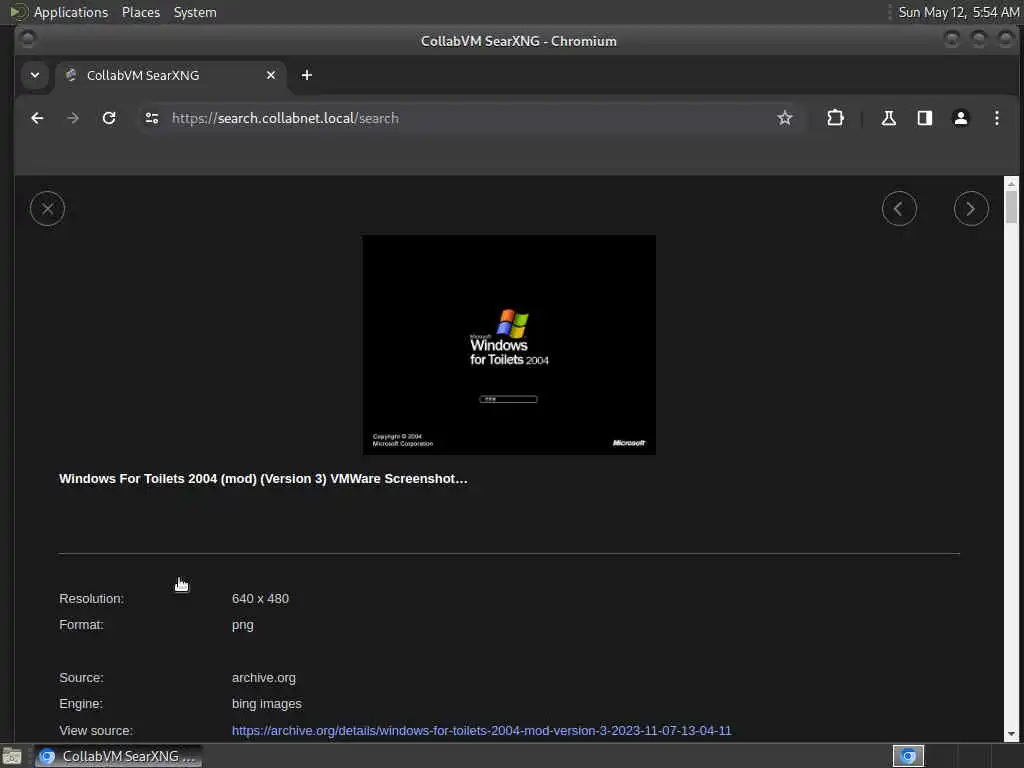Image resolution: width=1024 pixels, height=768 pixels.
Task: Reload the current page
Action: coord(109,118)
